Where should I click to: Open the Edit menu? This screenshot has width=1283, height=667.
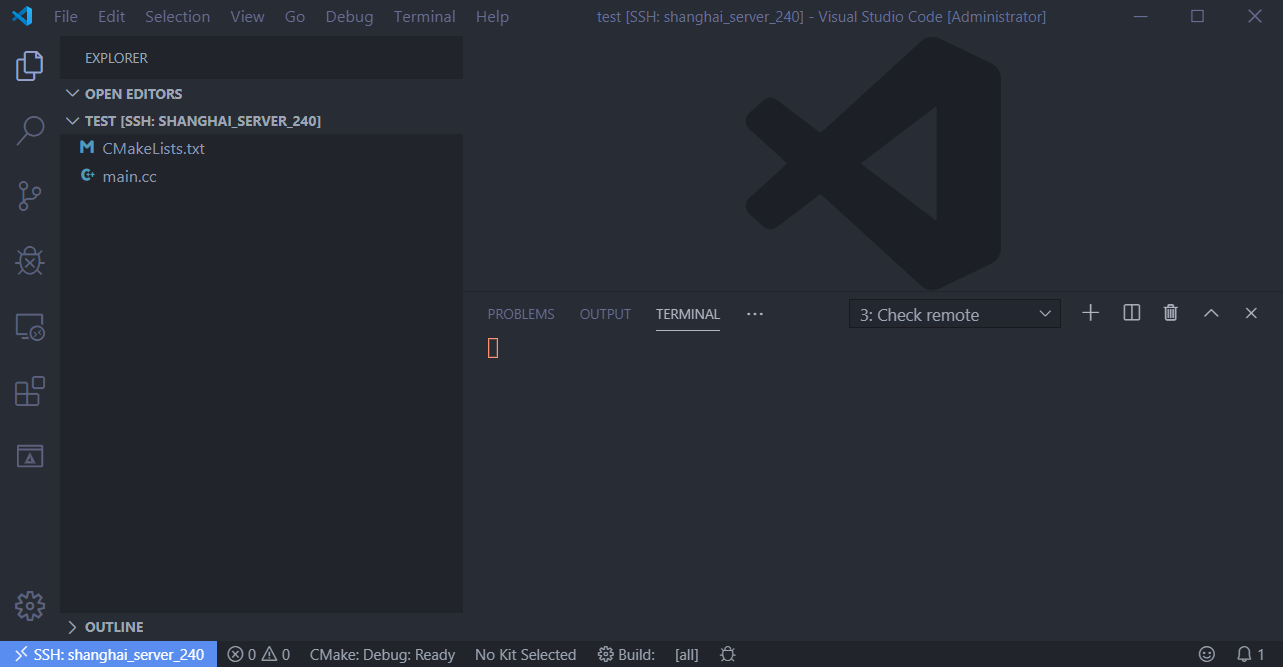pyautogui.click(x=111, y=16)
